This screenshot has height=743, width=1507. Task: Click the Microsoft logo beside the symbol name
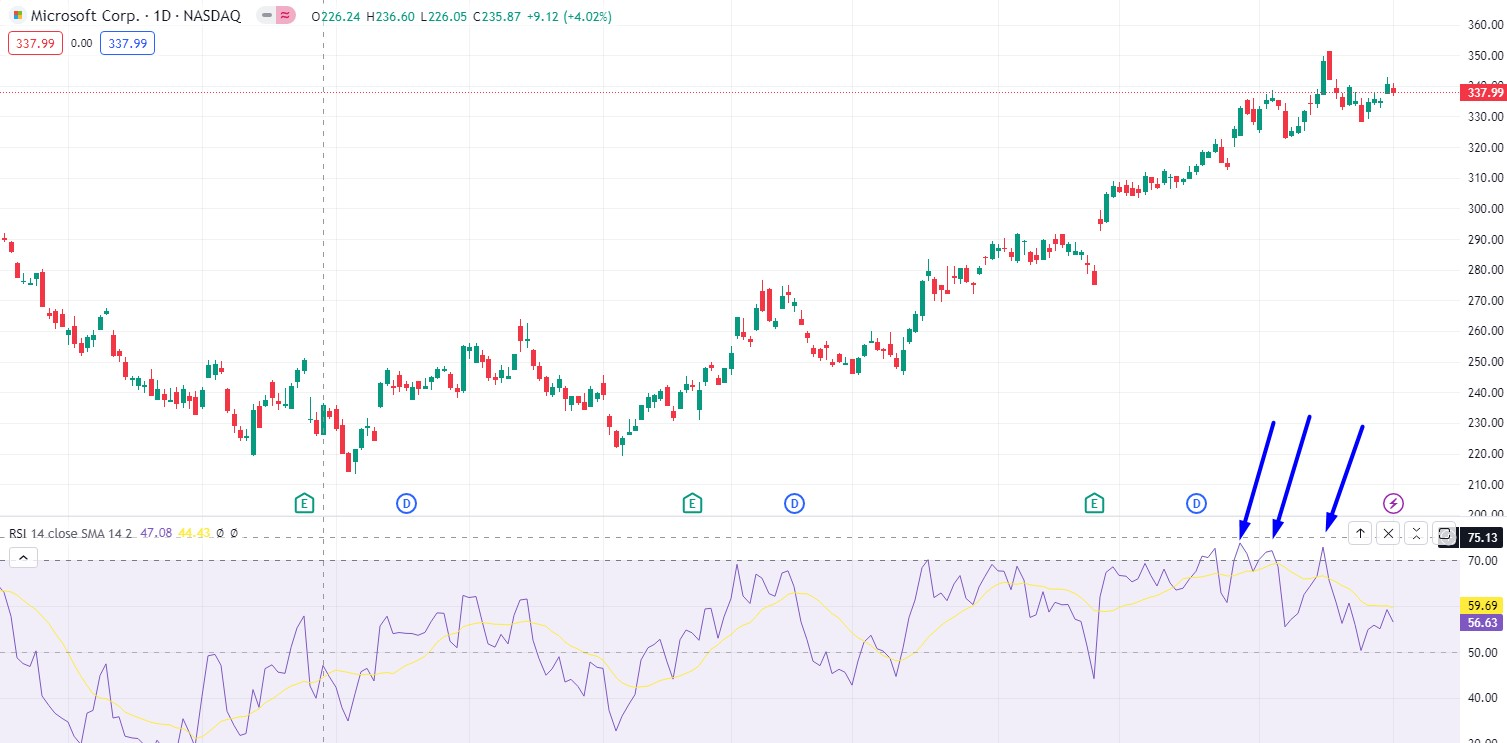[18, 16]
